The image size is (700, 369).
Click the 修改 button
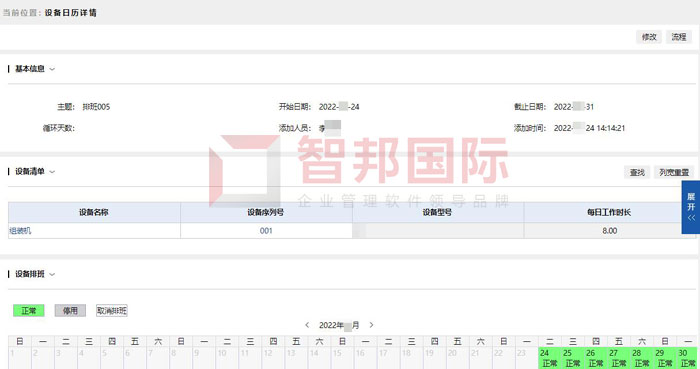point(649,37)
